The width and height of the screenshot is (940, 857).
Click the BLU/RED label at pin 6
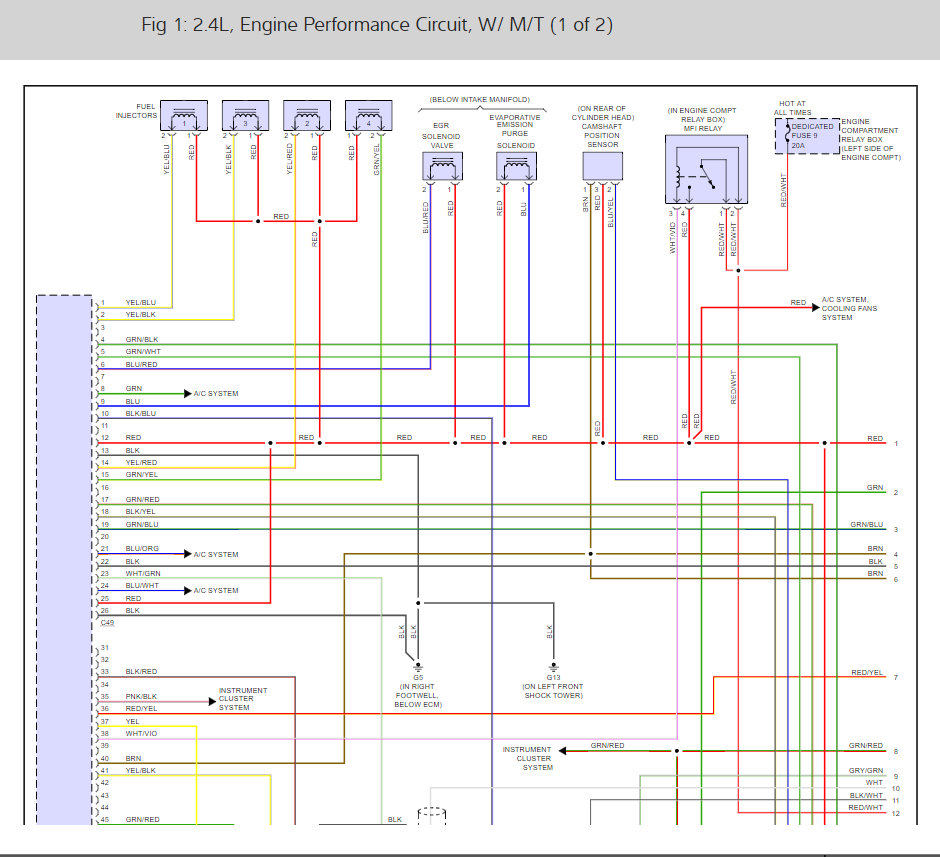coord(141,364)
